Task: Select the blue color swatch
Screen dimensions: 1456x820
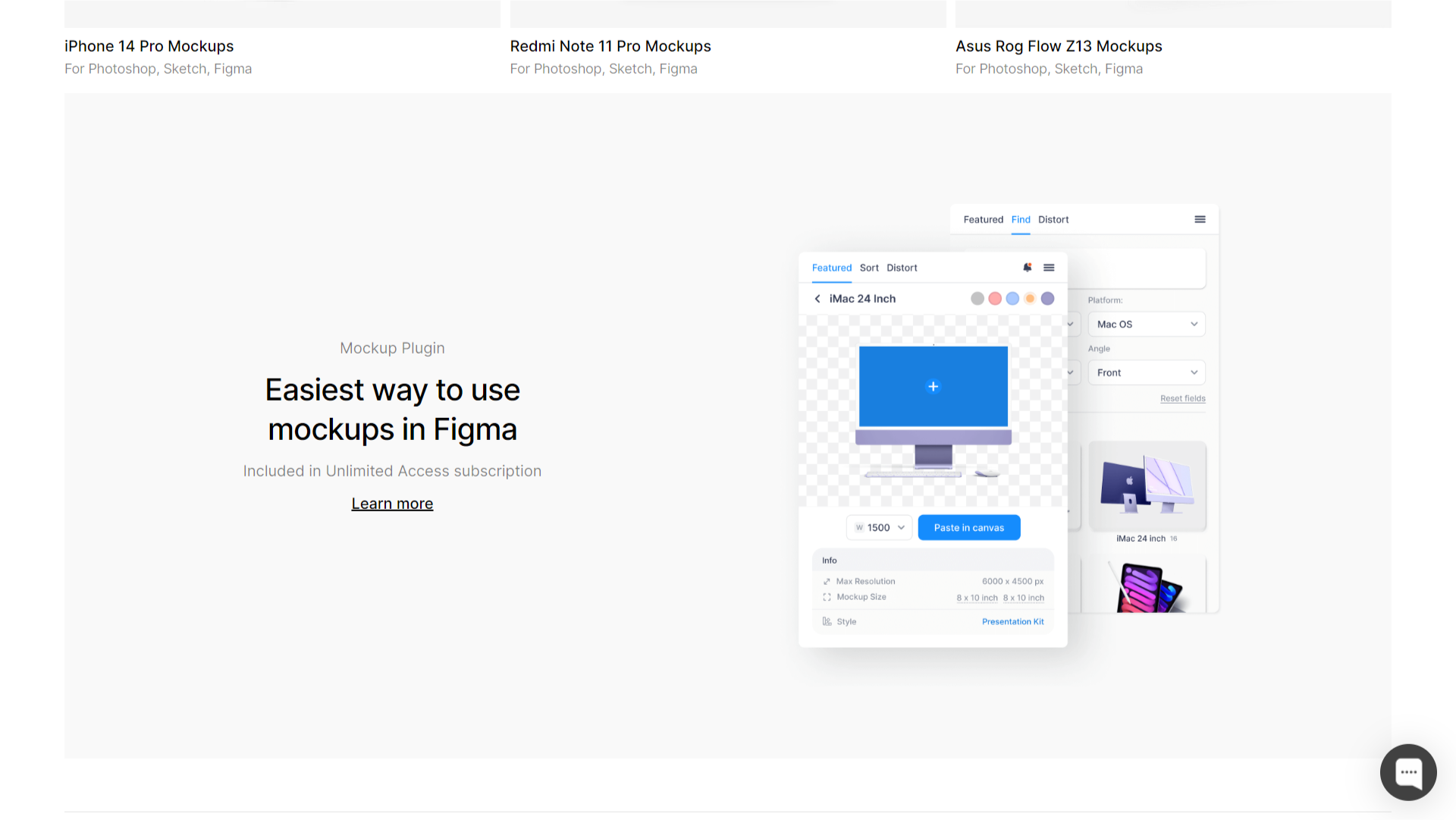Action: click(1012, 299)
